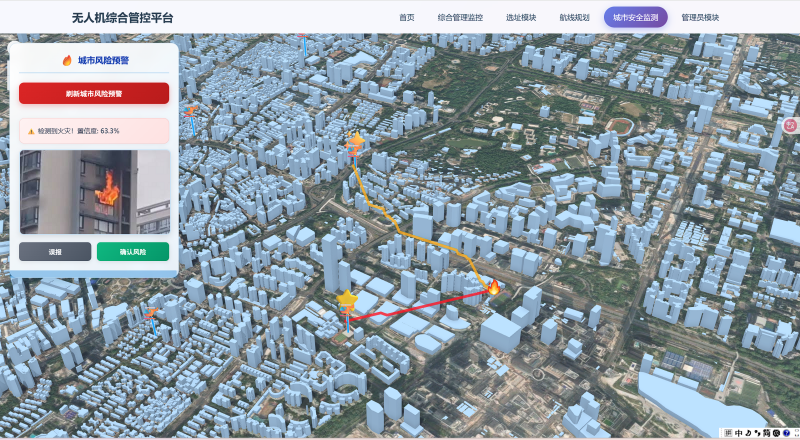Toggle the IME 简 simplified/traditional switch
This screenshot has width=800, height=440.
[767, 433]
